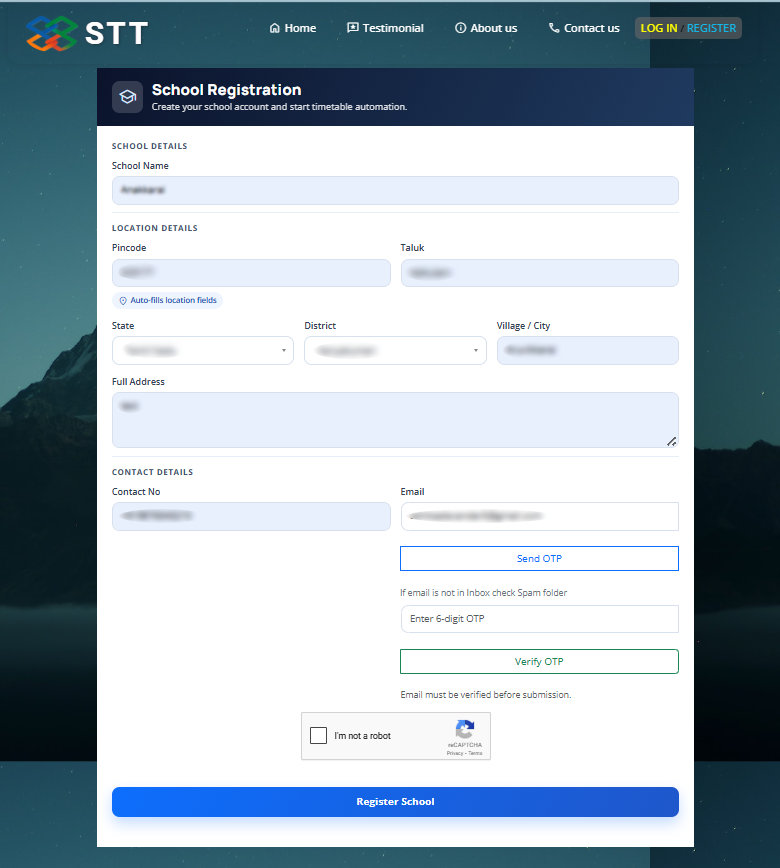Image resolution: width=780 pixels, height=868 pixels.
Task: Click the REGISTER link
Action: pyautogui.click(x=711, y=28)
